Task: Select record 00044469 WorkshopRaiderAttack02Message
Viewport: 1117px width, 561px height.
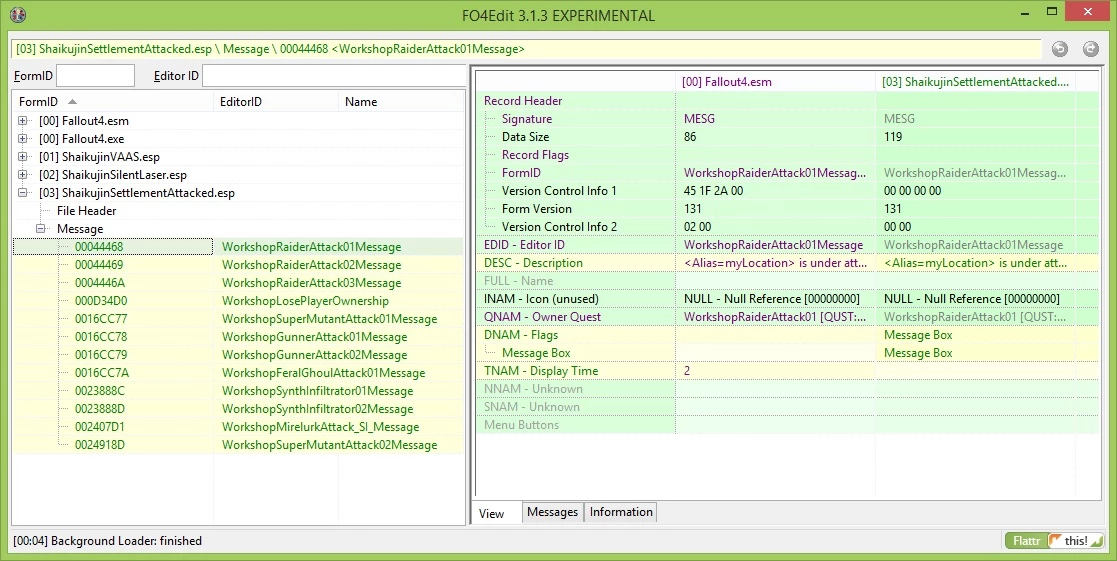Action: point(238,265)
